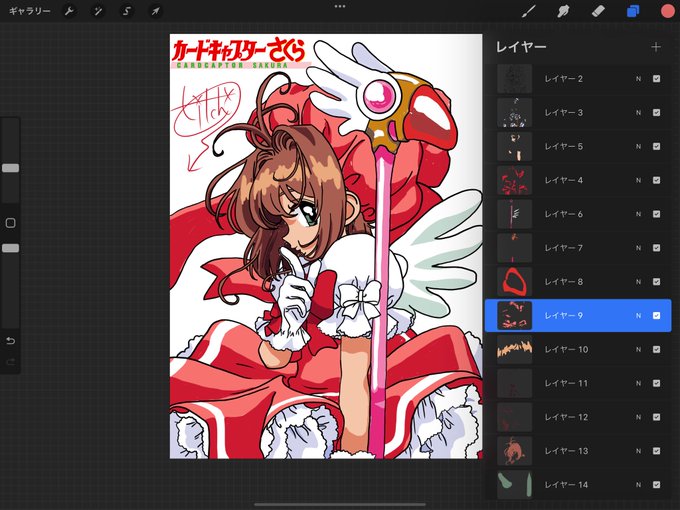Open blend mode N for レイヤー 7
Viewport: 680px width, 510px height.
click(x=638, y=248)
